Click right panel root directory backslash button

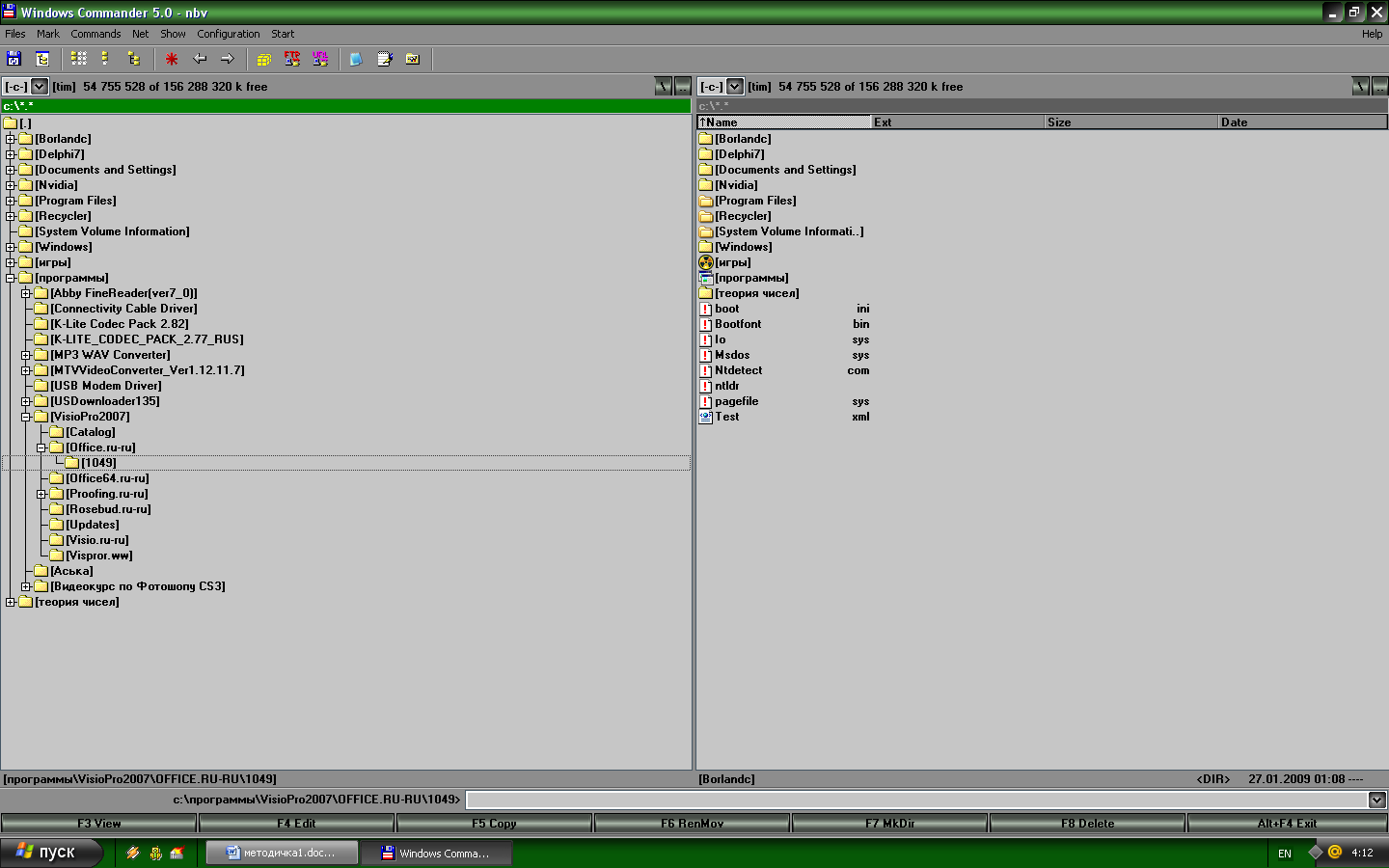point(1360,86)
